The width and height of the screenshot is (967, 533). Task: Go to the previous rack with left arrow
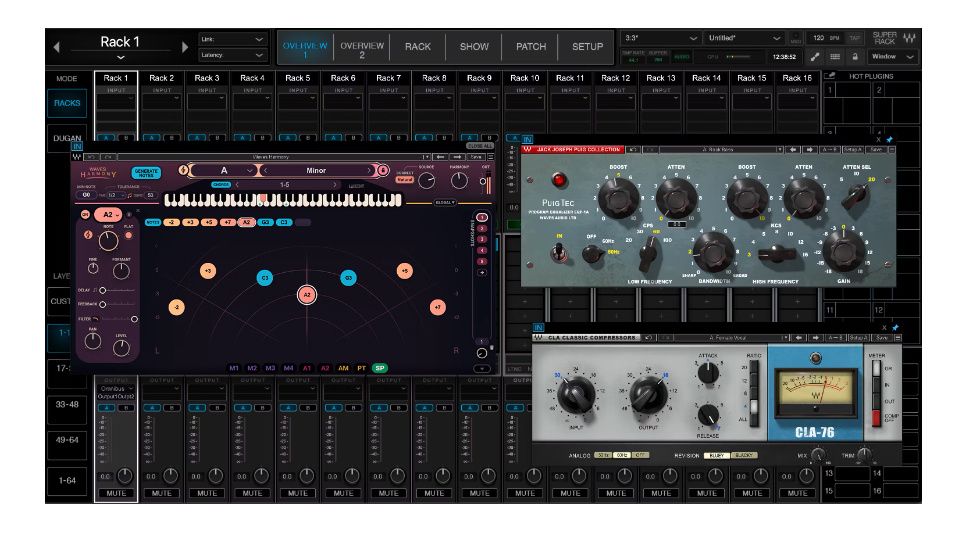pyautogui.click(x=57, y=47)
